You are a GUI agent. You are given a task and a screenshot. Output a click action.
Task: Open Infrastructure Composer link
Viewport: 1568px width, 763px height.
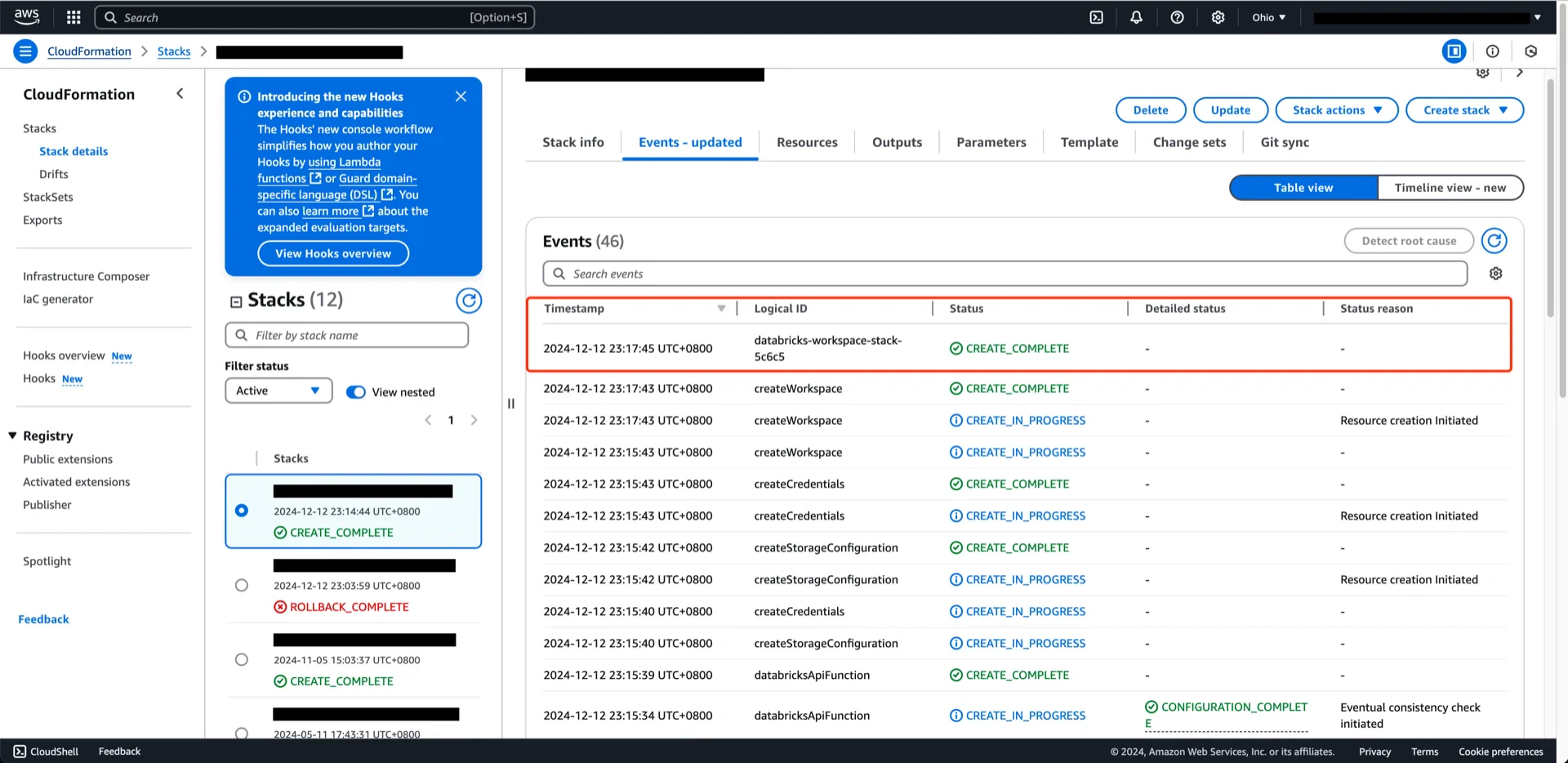pyautogui.click(x=87, y=276)
